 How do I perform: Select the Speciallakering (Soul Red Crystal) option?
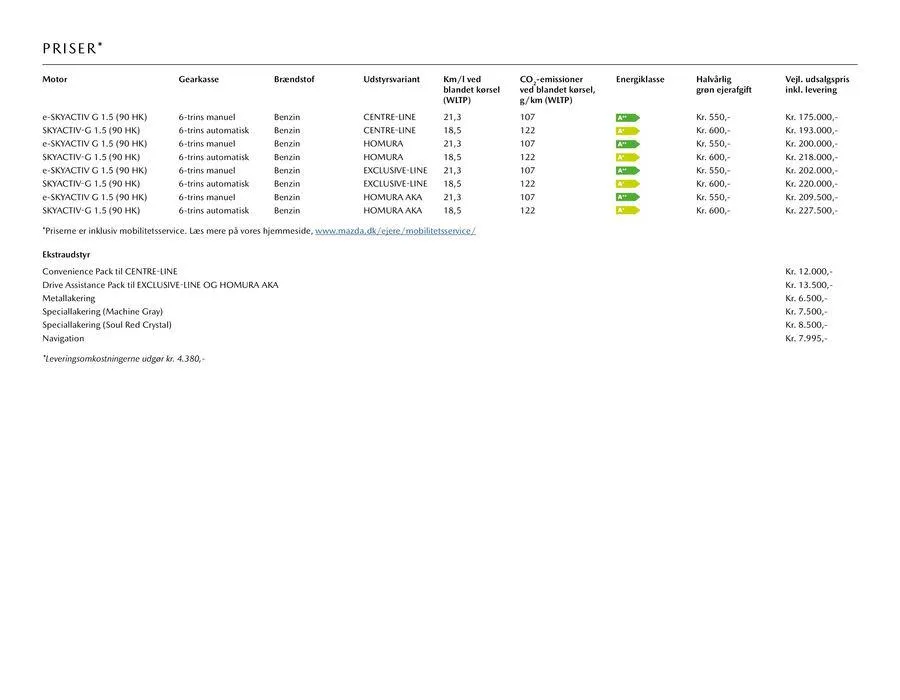[107, 325]
